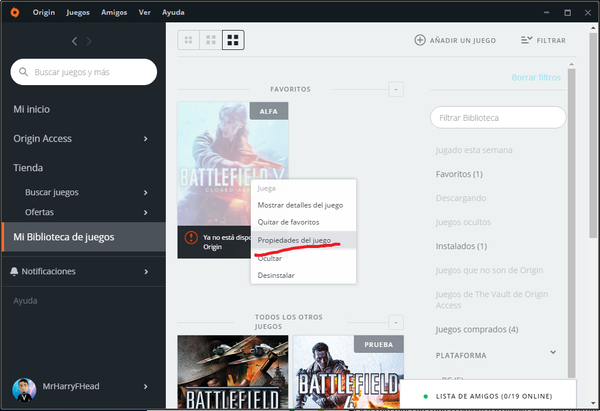This screenshot has width=600, height=411.
Task: Click Juegos ocultos filter
Action: coord(463,222)
